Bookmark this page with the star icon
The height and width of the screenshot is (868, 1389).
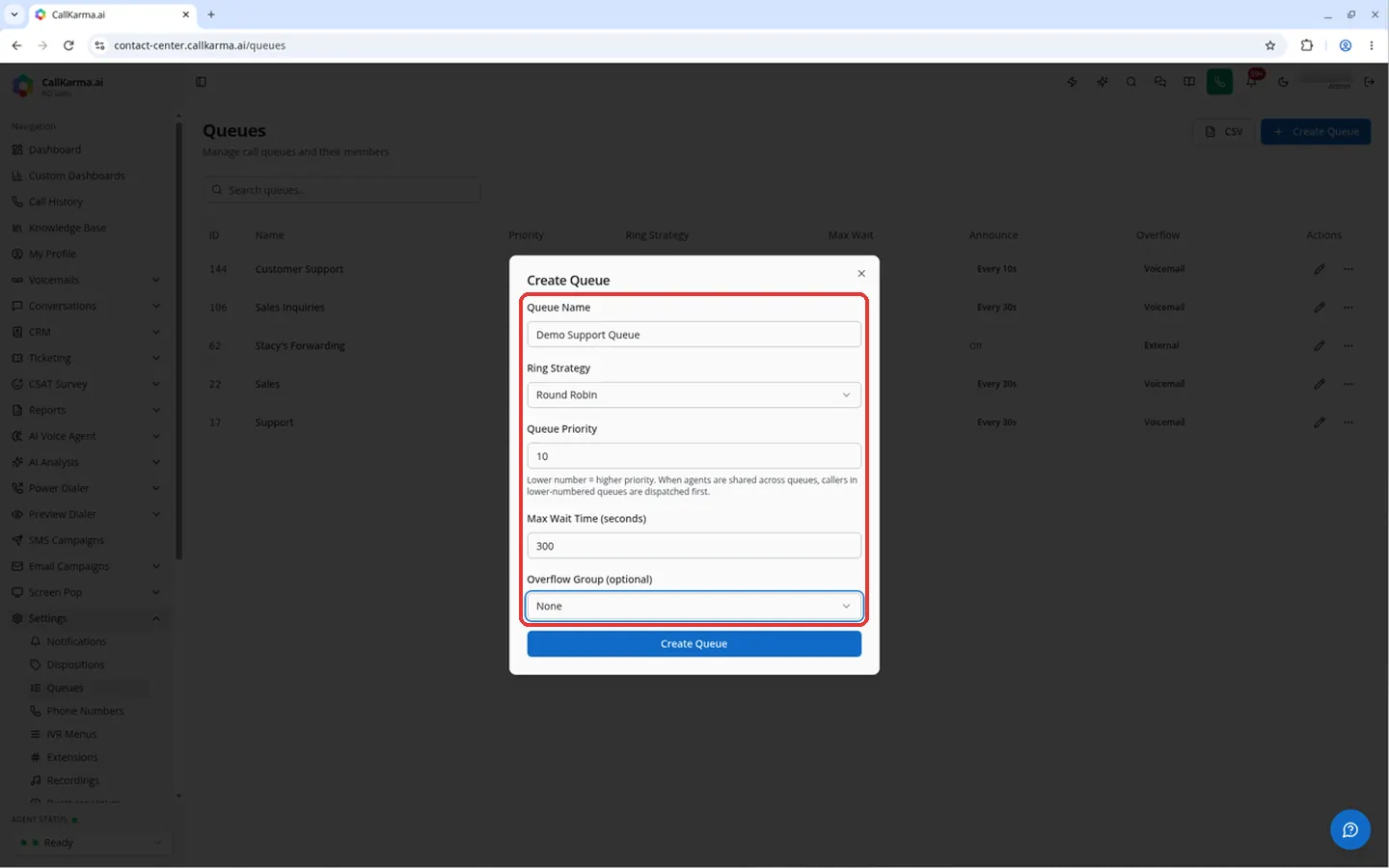click(1270, 45)
